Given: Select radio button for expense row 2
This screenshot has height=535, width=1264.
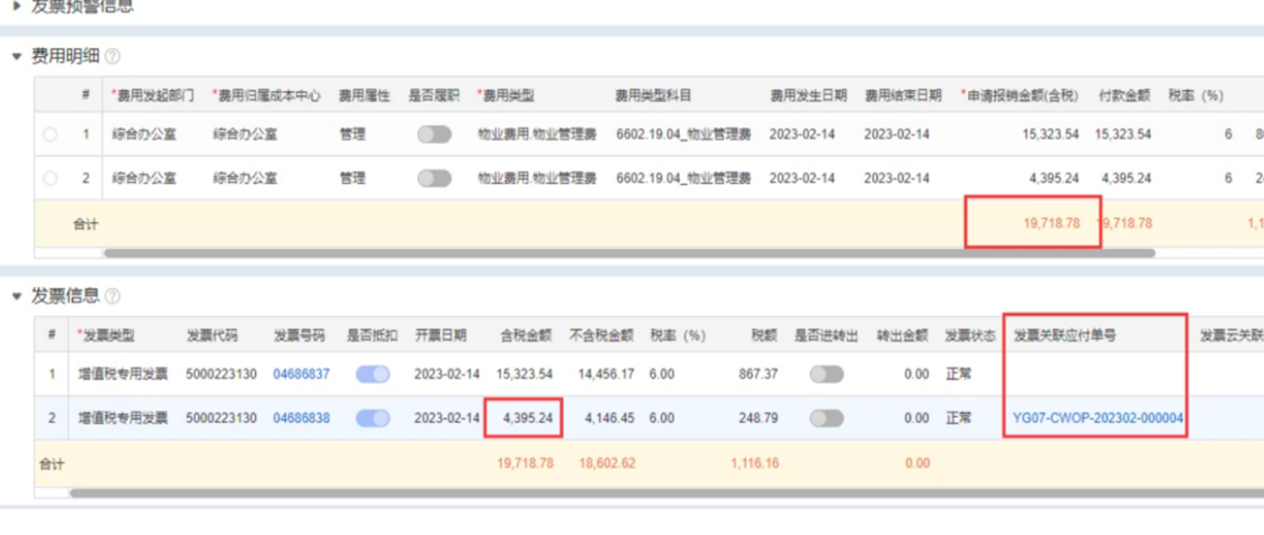Looking at the screenshot, I should click(x=50, y=178).
